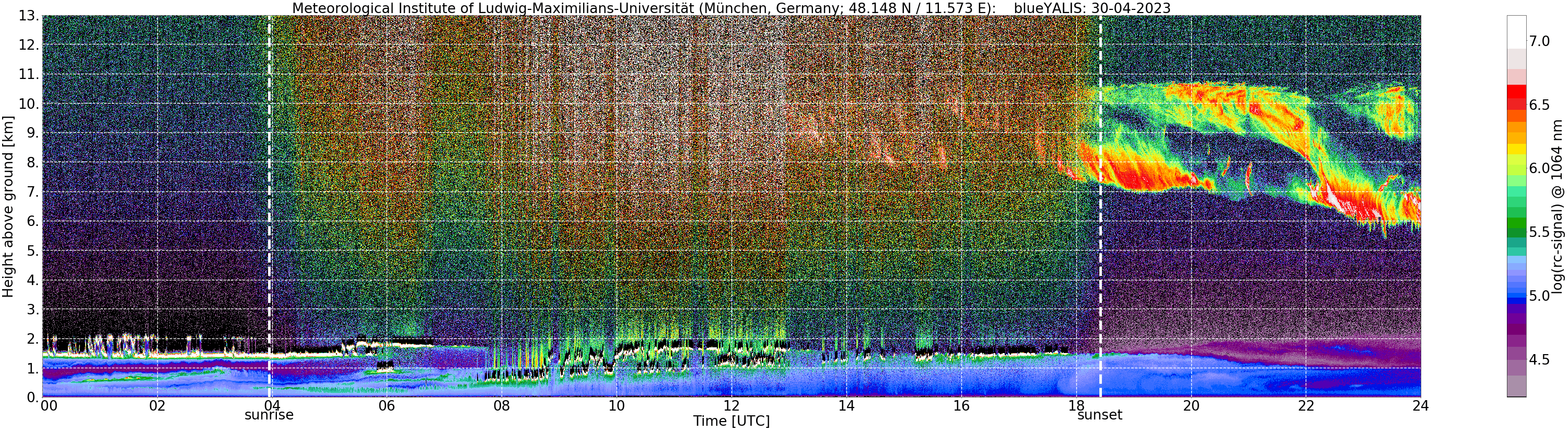Click the '5.' height tick label
The width and height of the screenshot is (1568, 431).
click(32, 251)
